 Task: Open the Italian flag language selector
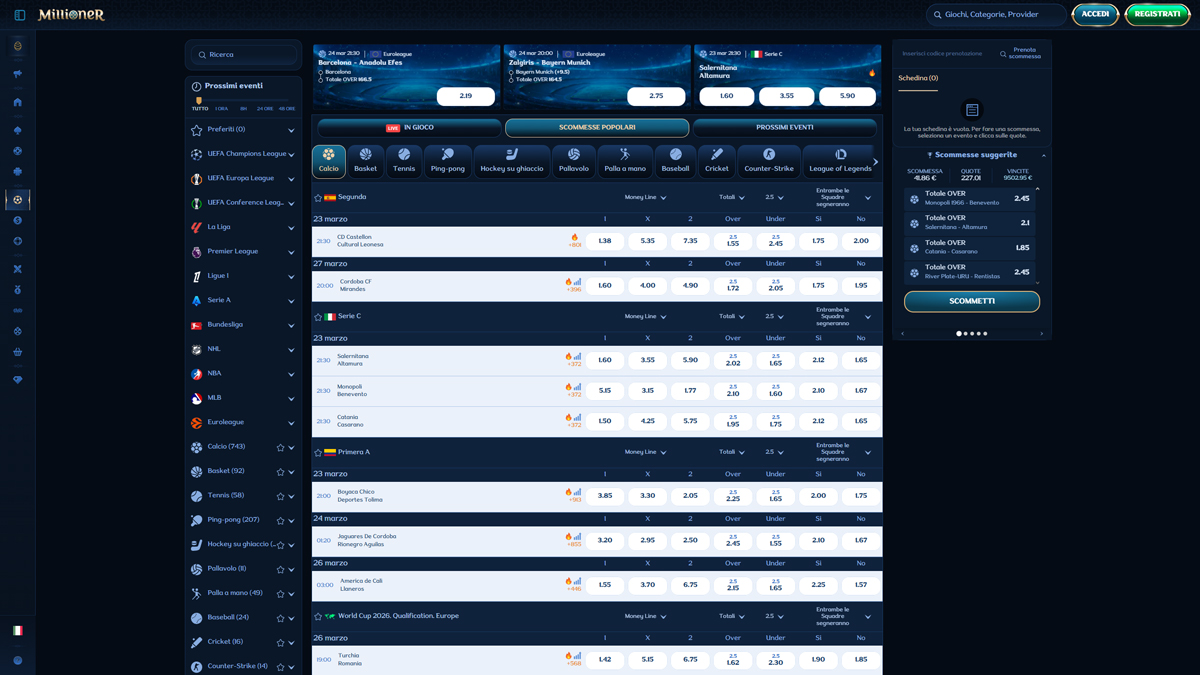coord(17,631)
